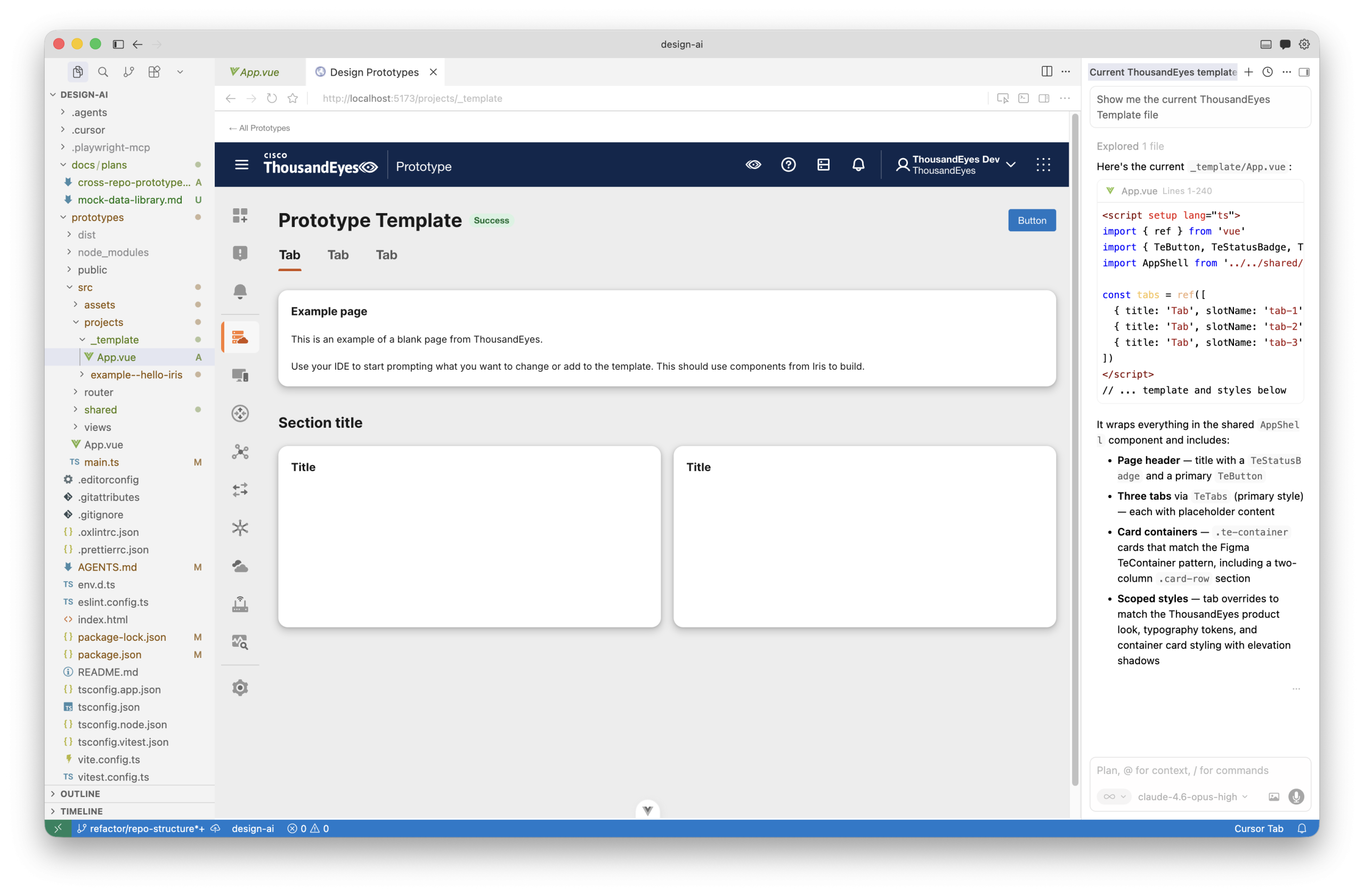Click the search icon in activity bar

(x=103, y=71)
